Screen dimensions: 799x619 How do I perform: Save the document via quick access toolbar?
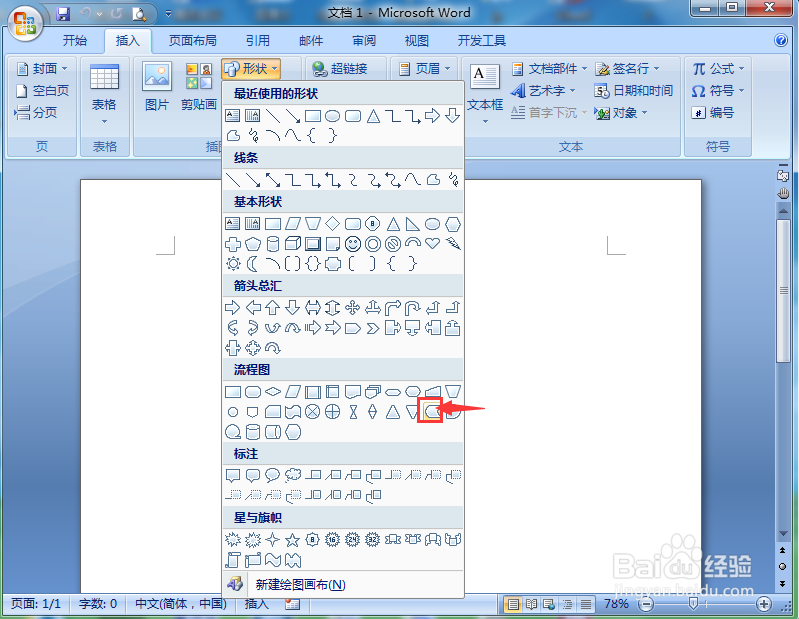click(x=63, y=14)
